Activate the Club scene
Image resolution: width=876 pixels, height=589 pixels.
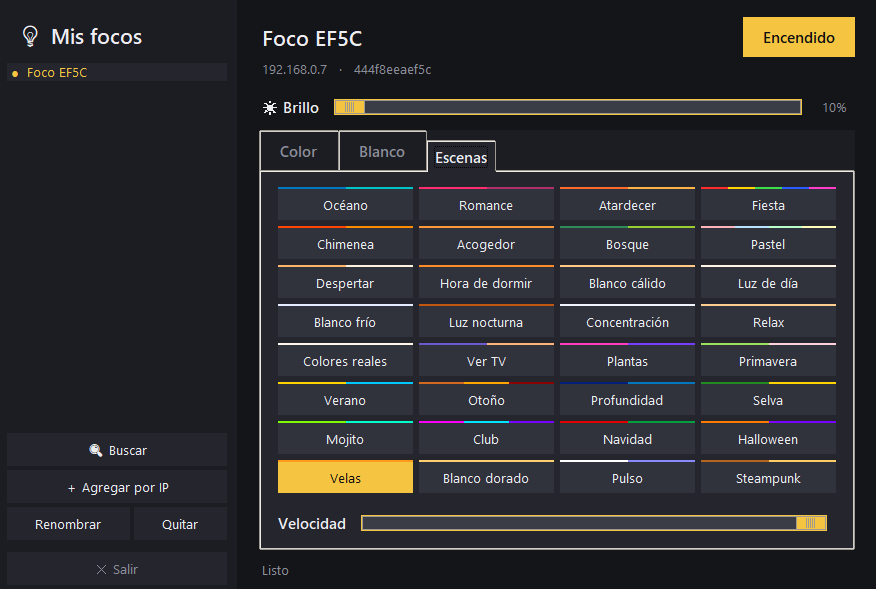(486, 439)
